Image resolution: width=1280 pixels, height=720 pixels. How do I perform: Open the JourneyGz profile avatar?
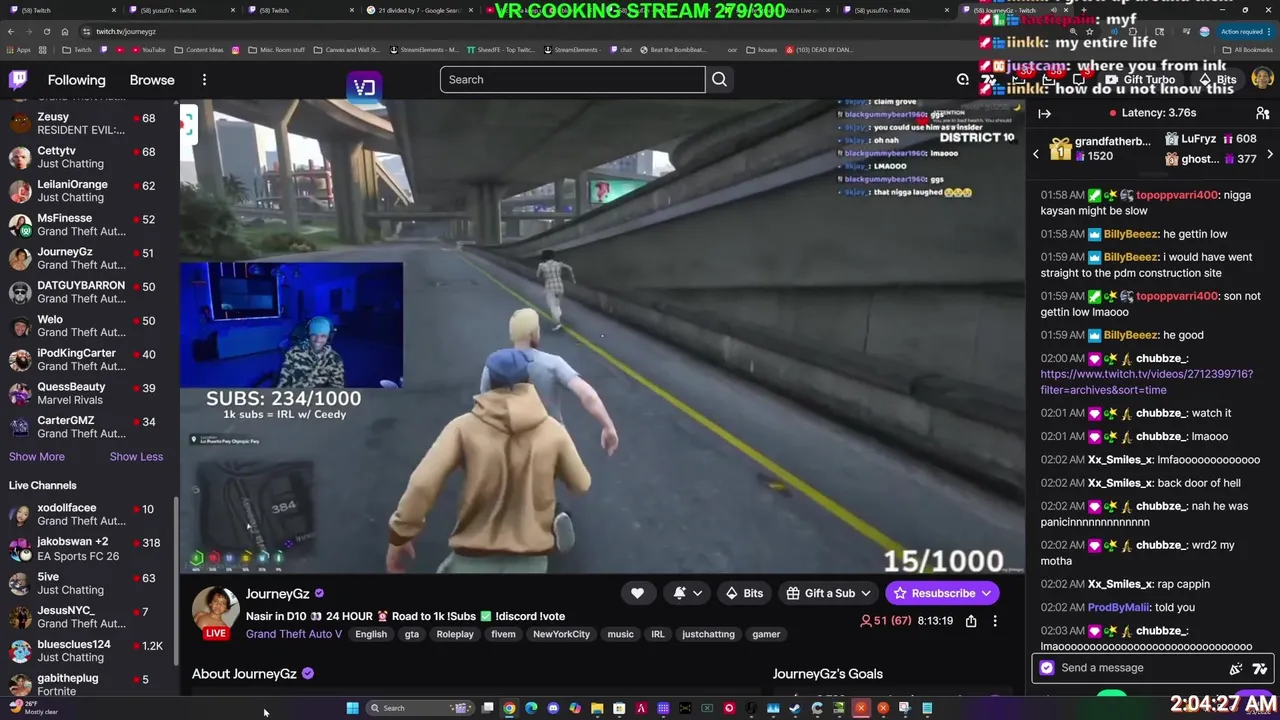[216, 609]
